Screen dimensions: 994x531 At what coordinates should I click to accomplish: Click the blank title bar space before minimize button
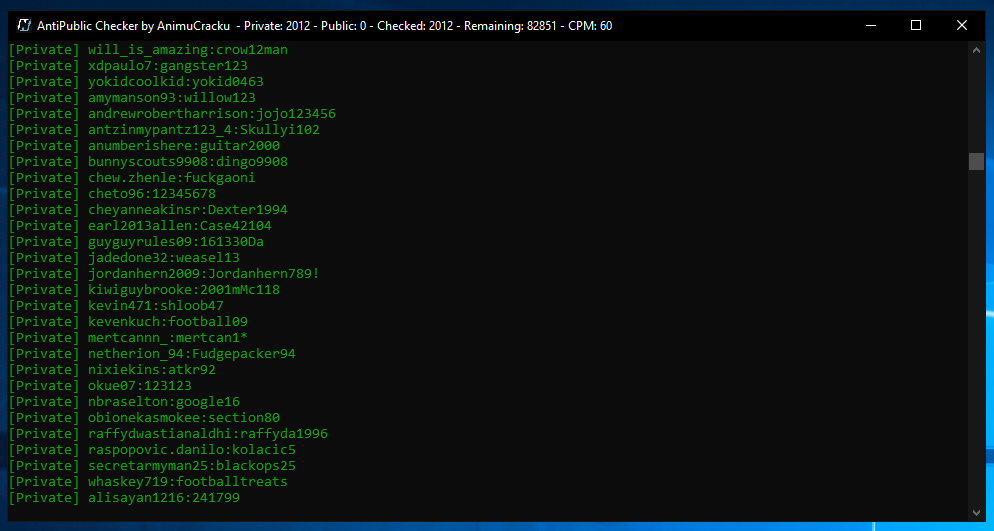(x=730, y=25)
